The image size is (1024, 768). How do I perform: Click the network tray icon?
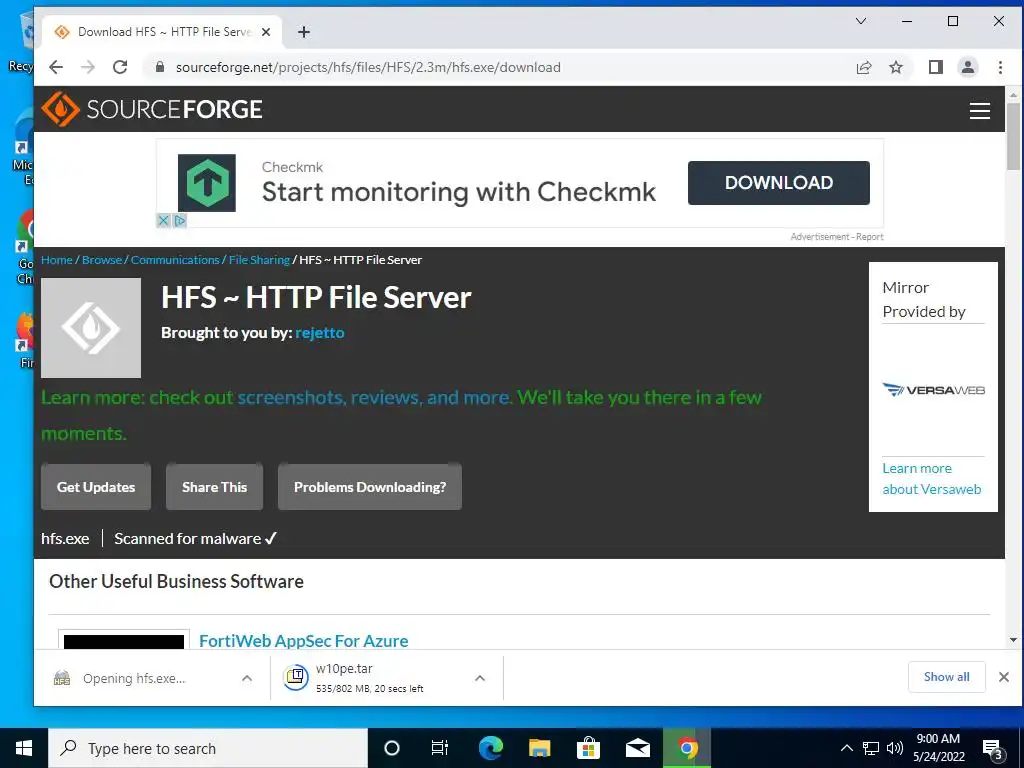tap(871, 748)
